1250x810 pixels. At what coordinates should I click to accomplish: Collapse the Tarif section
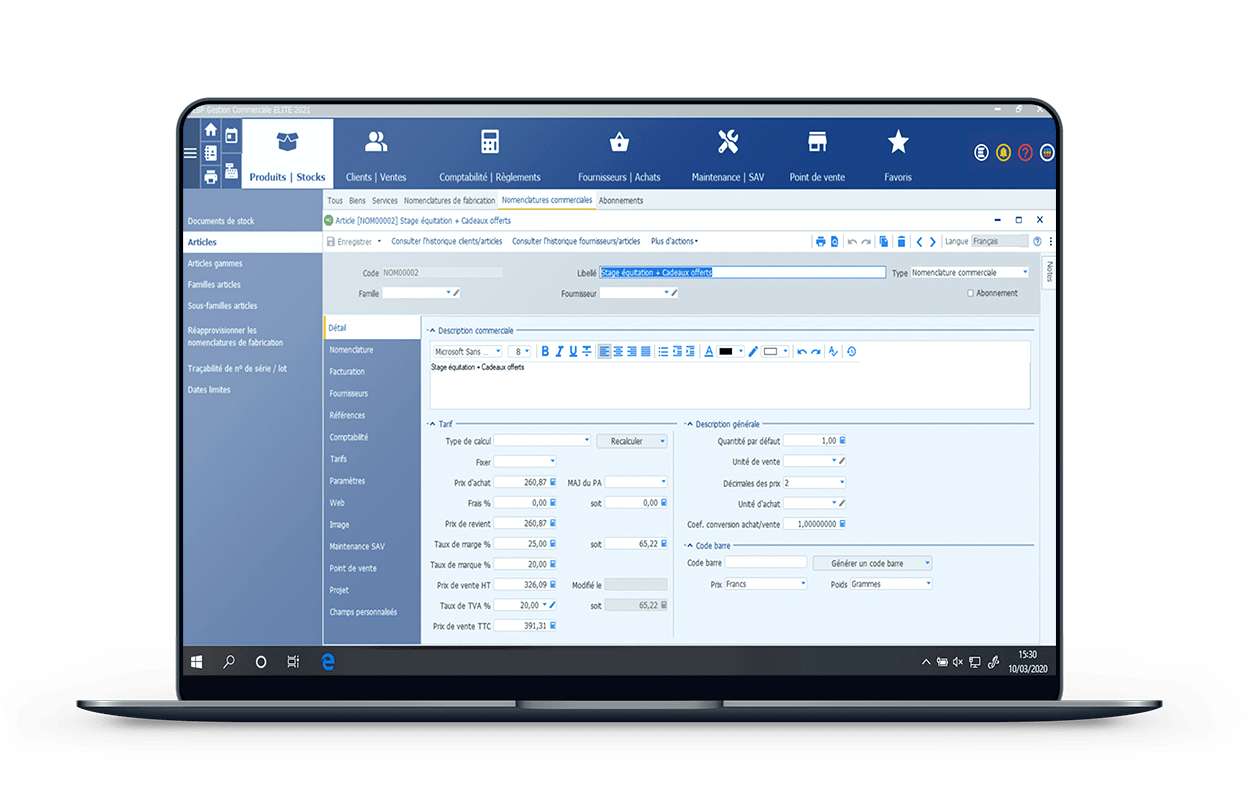pos(432,424)
